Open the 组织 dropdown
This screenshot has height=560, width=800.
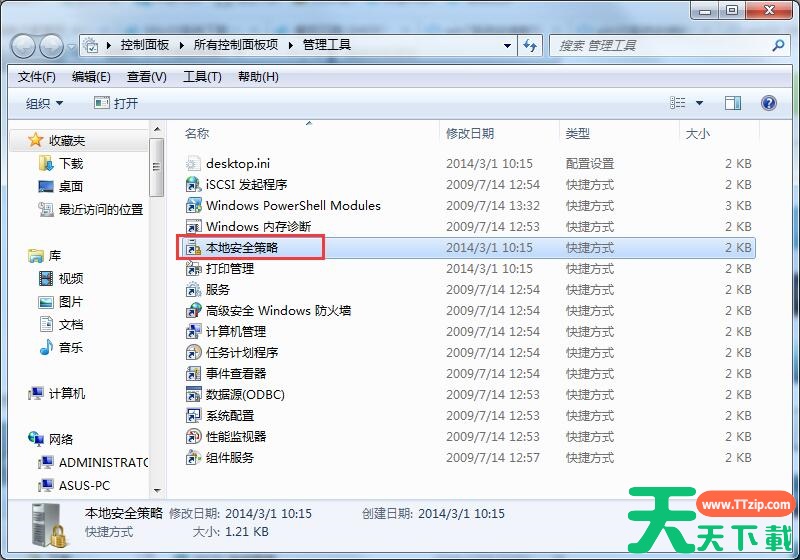(x=44, y=104)
